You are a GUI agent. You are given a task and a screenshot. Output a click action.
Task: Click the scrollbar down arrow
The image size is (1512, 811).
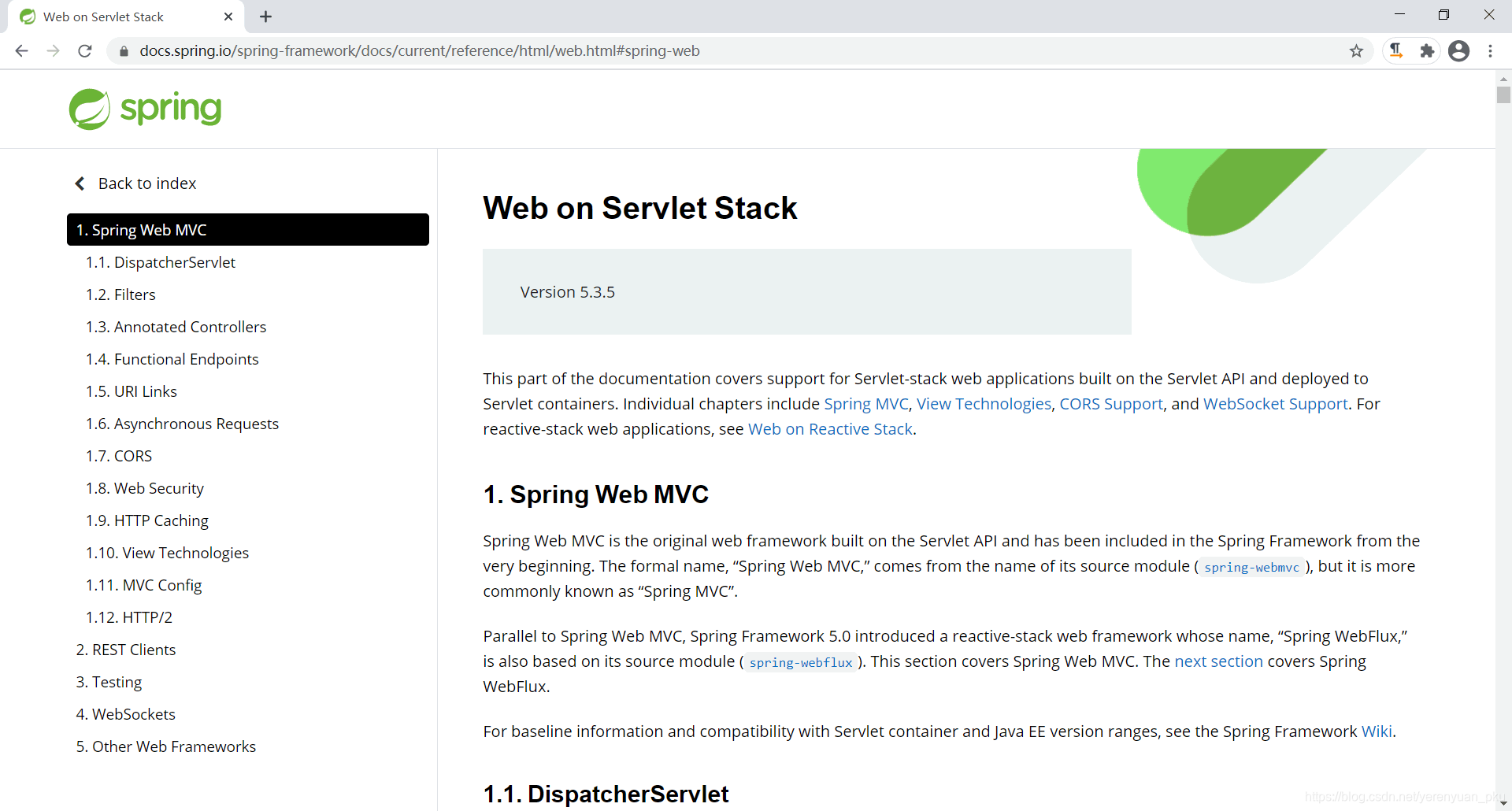pyautogui.click(x=1503, y=803)
